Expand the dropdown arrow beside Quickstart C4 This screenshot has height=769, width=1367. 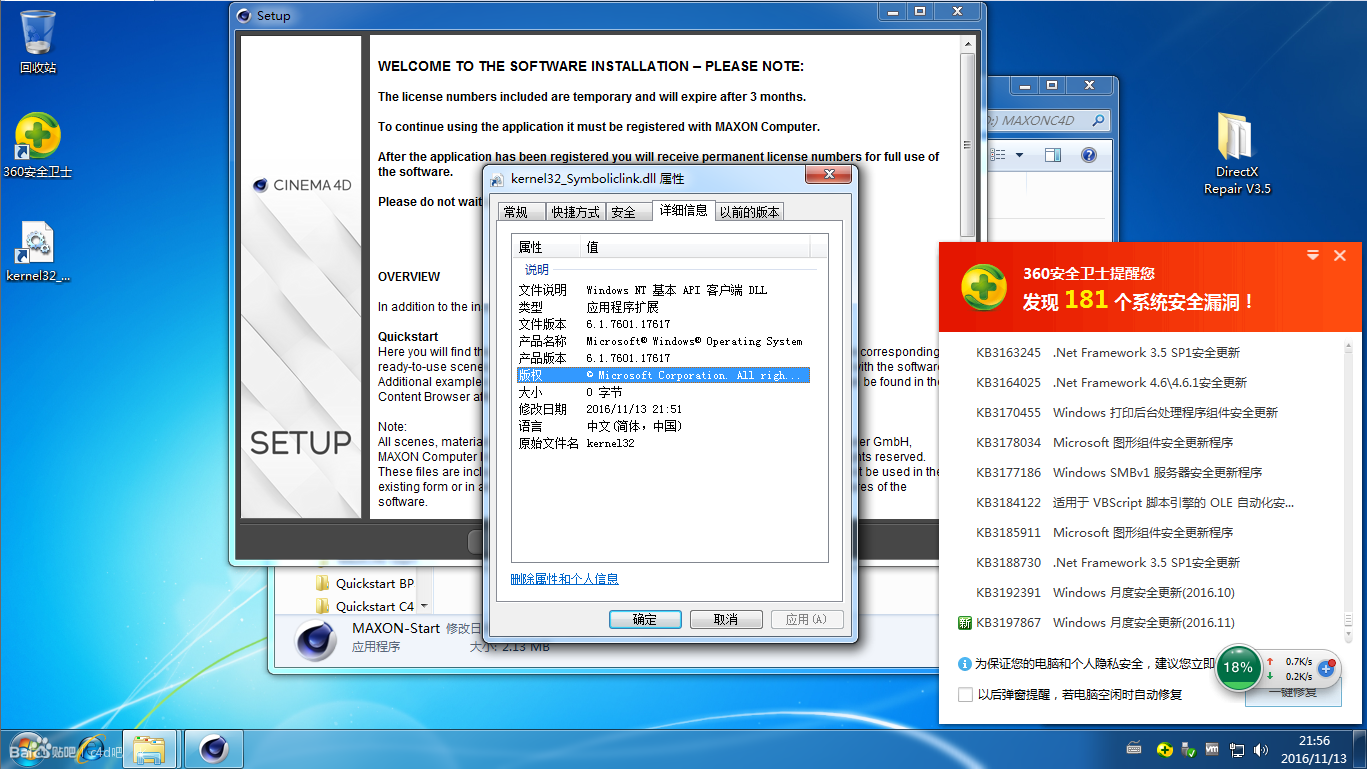[x=424, y=606]
